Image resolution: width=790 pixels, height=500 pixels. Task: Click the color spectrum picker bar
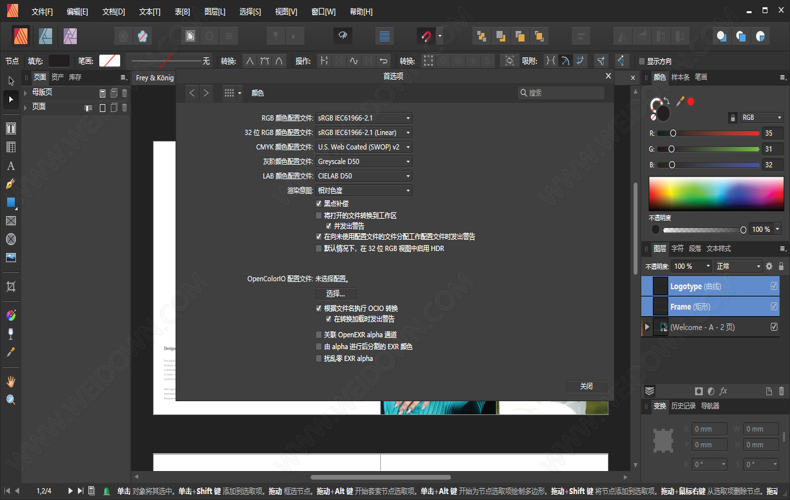(x=716, y=193)
